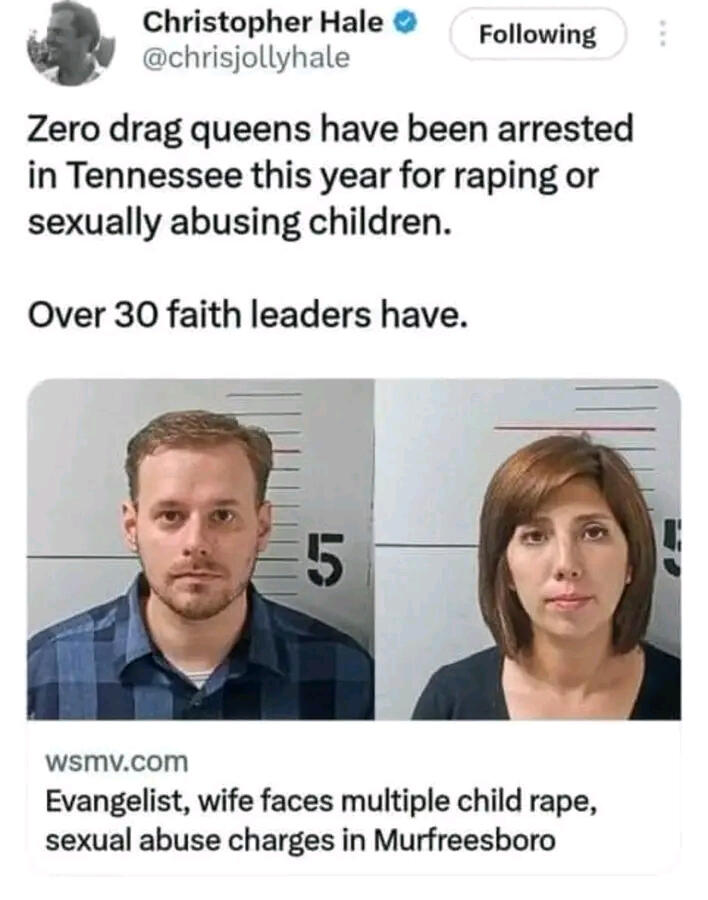Open the wsmv.com source domain link
The height and width of the screenshot is (900, 708).
pyautogui.click(x=117, y=762)
